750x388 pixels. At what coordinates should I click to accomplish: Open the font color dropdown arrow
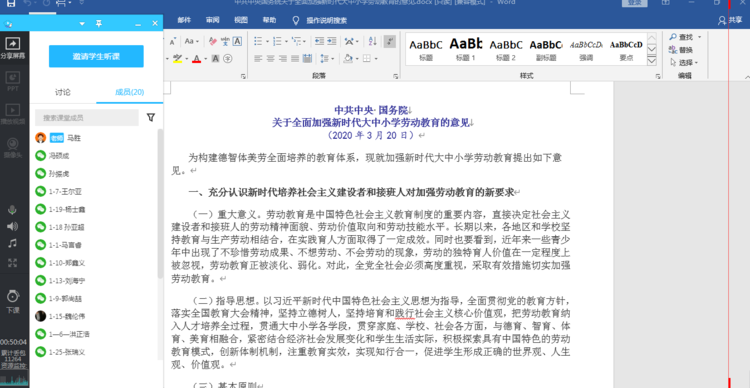tap(205, 59)
